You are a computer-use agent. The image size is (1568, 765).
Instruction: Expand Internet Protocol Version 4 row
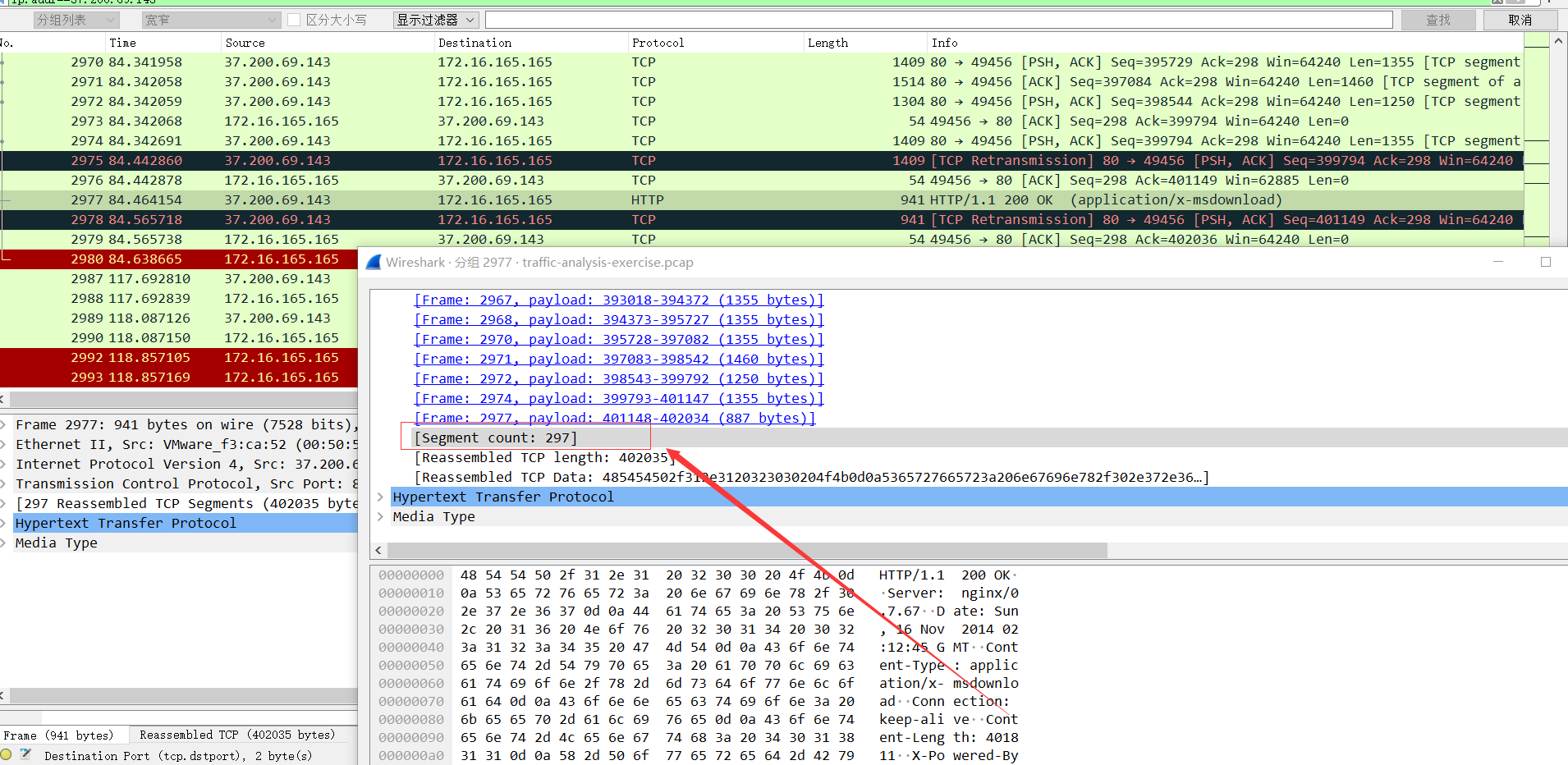click(x=5, y=464)
